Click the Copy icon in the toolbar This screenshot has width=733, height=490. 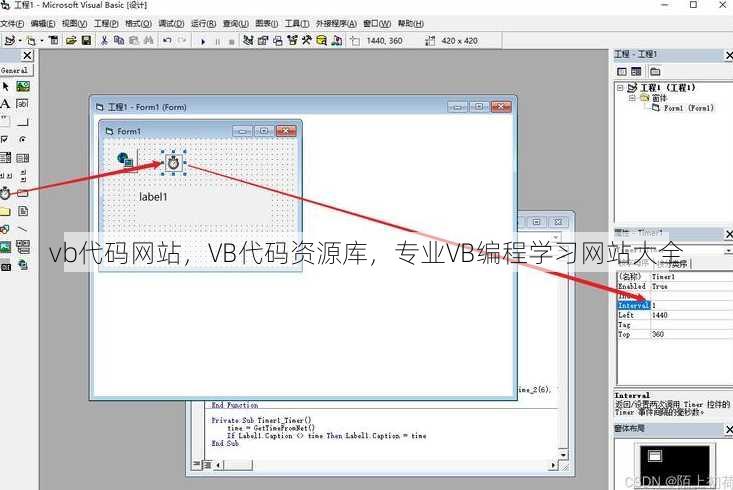tap(119, 41)
